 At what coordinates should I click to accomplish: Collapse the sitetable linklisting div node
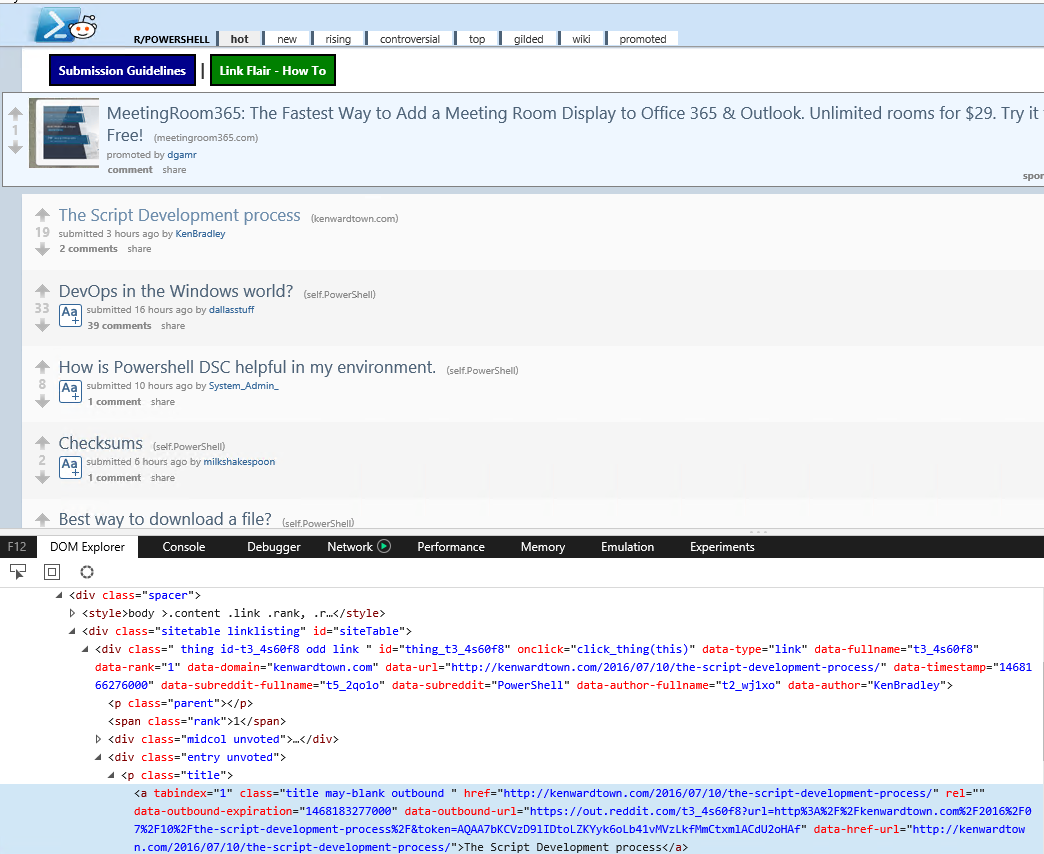click(72, 631)
